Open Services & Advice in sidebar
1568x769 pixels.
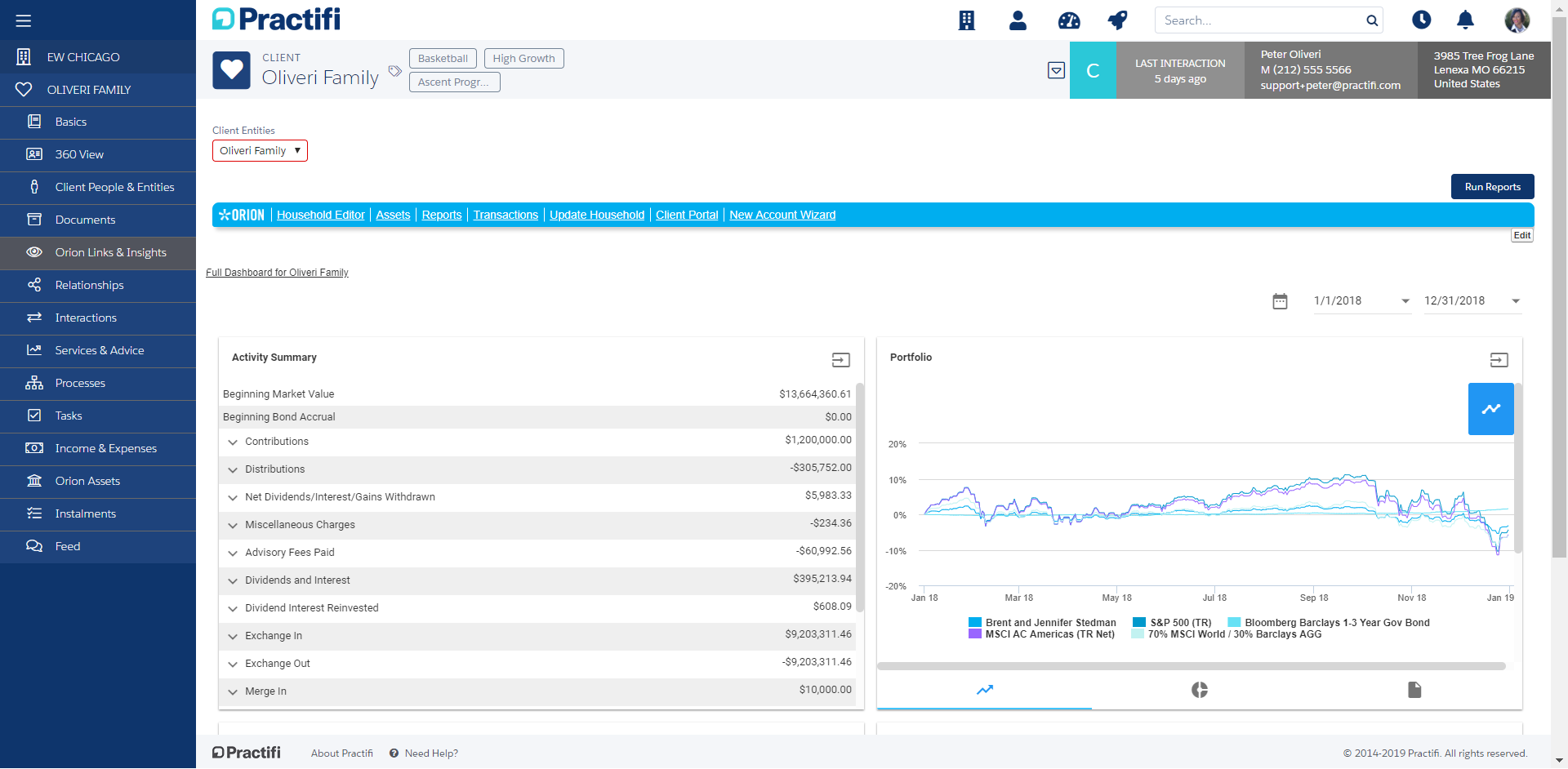point(98,350)
